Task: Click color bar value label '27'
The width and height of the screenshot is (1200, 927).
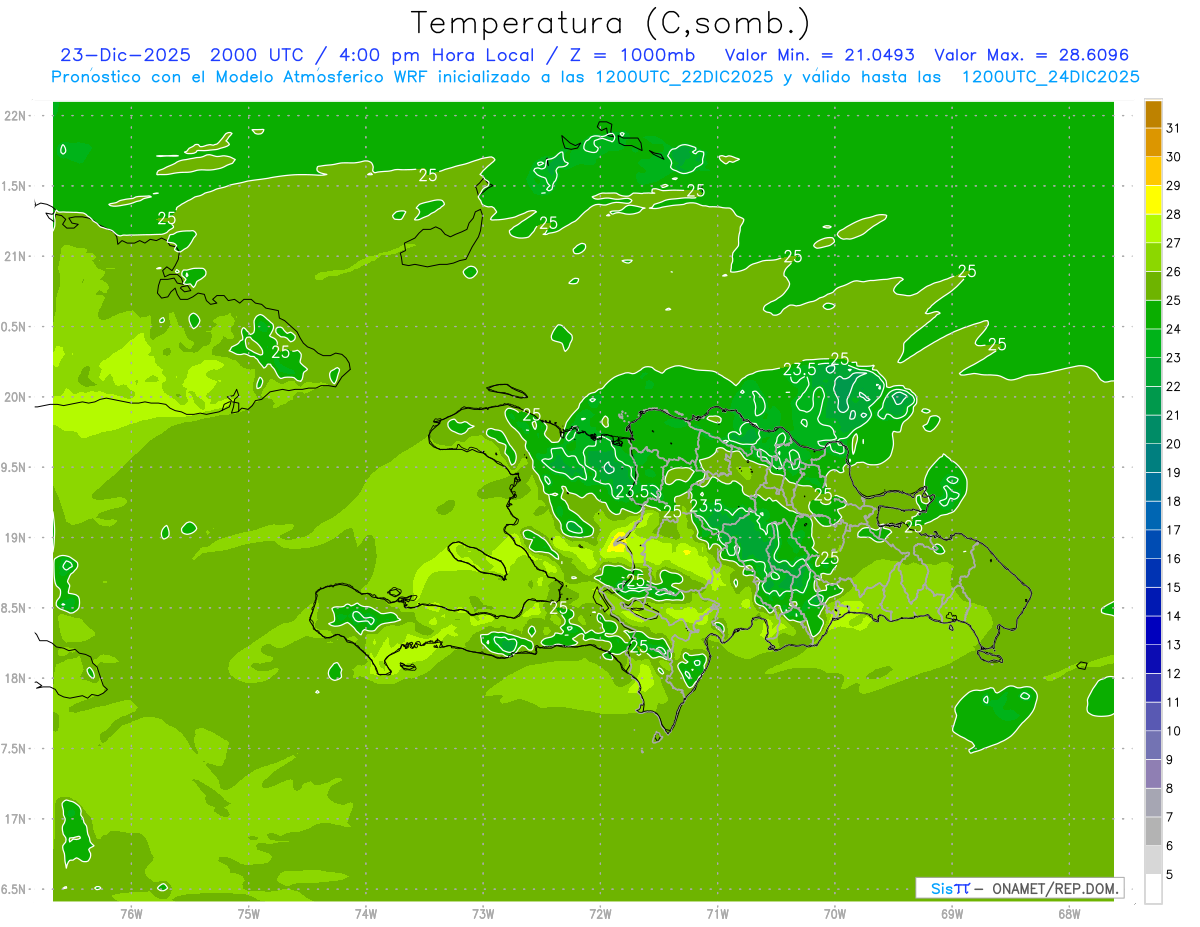Action: pos(1174,243)
